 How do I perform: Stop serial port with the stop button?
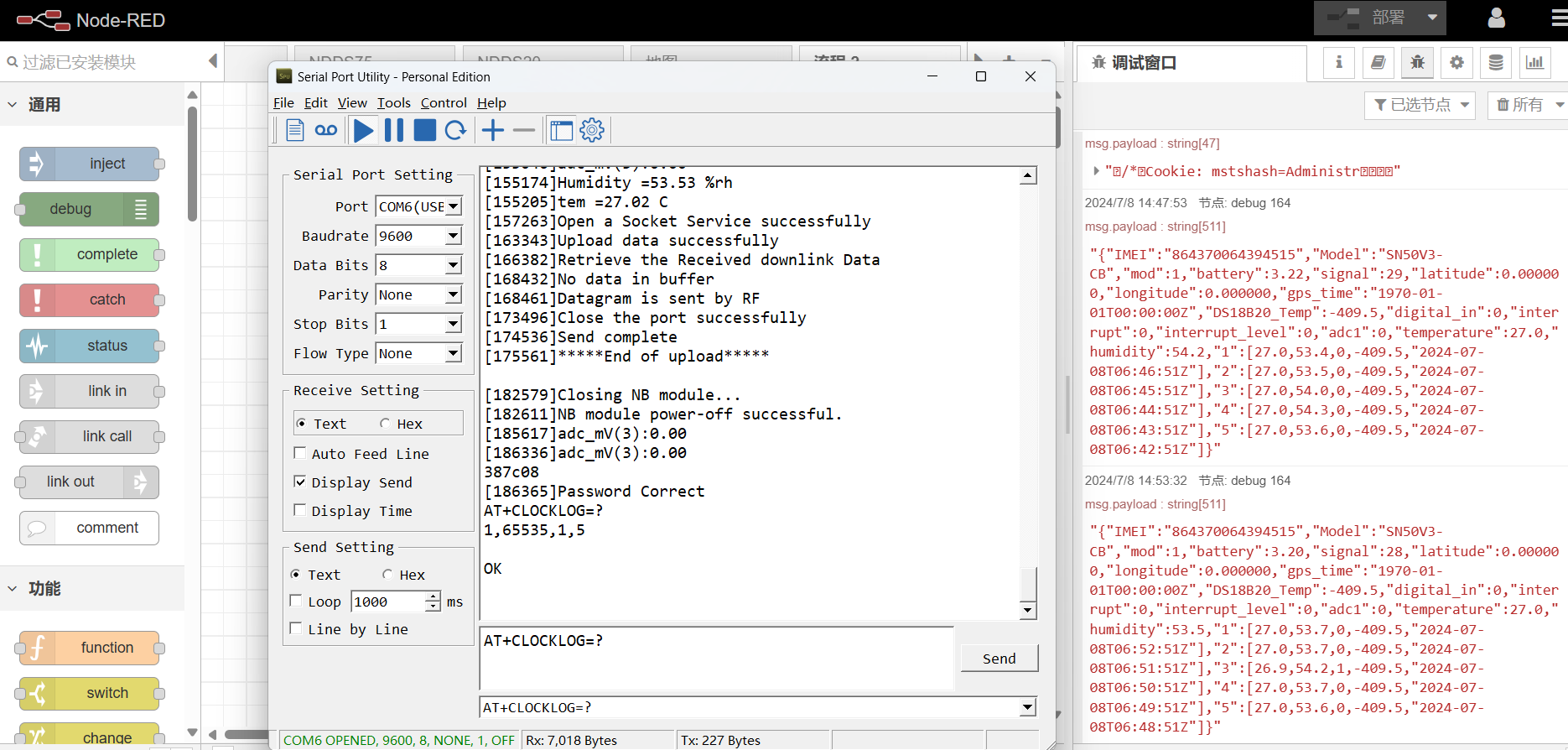click(425, 130)
